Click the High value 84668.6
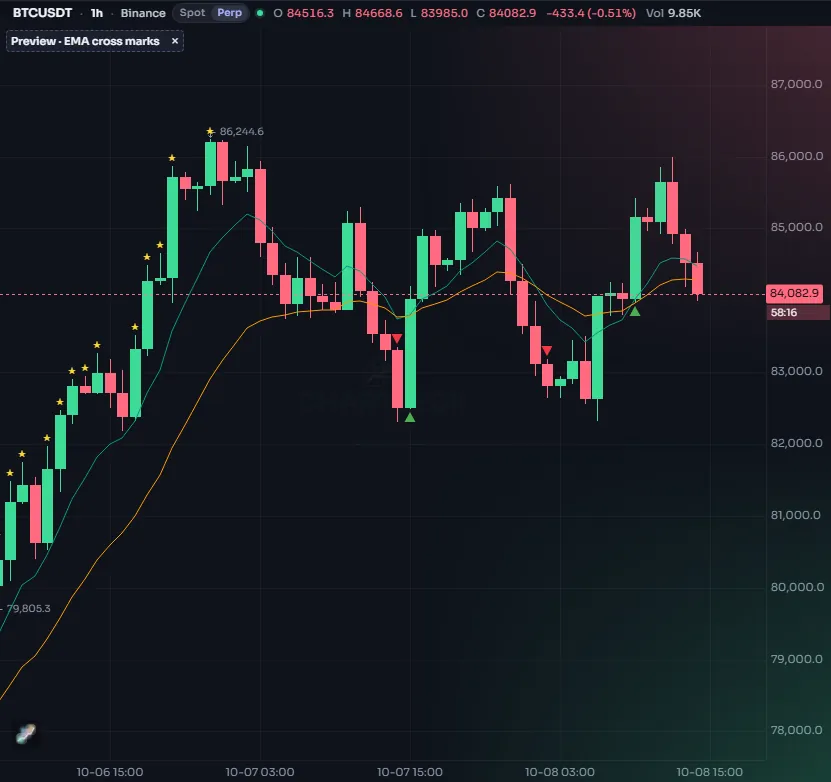Viewport: 831px width, 782px height. tap(378, 13)
